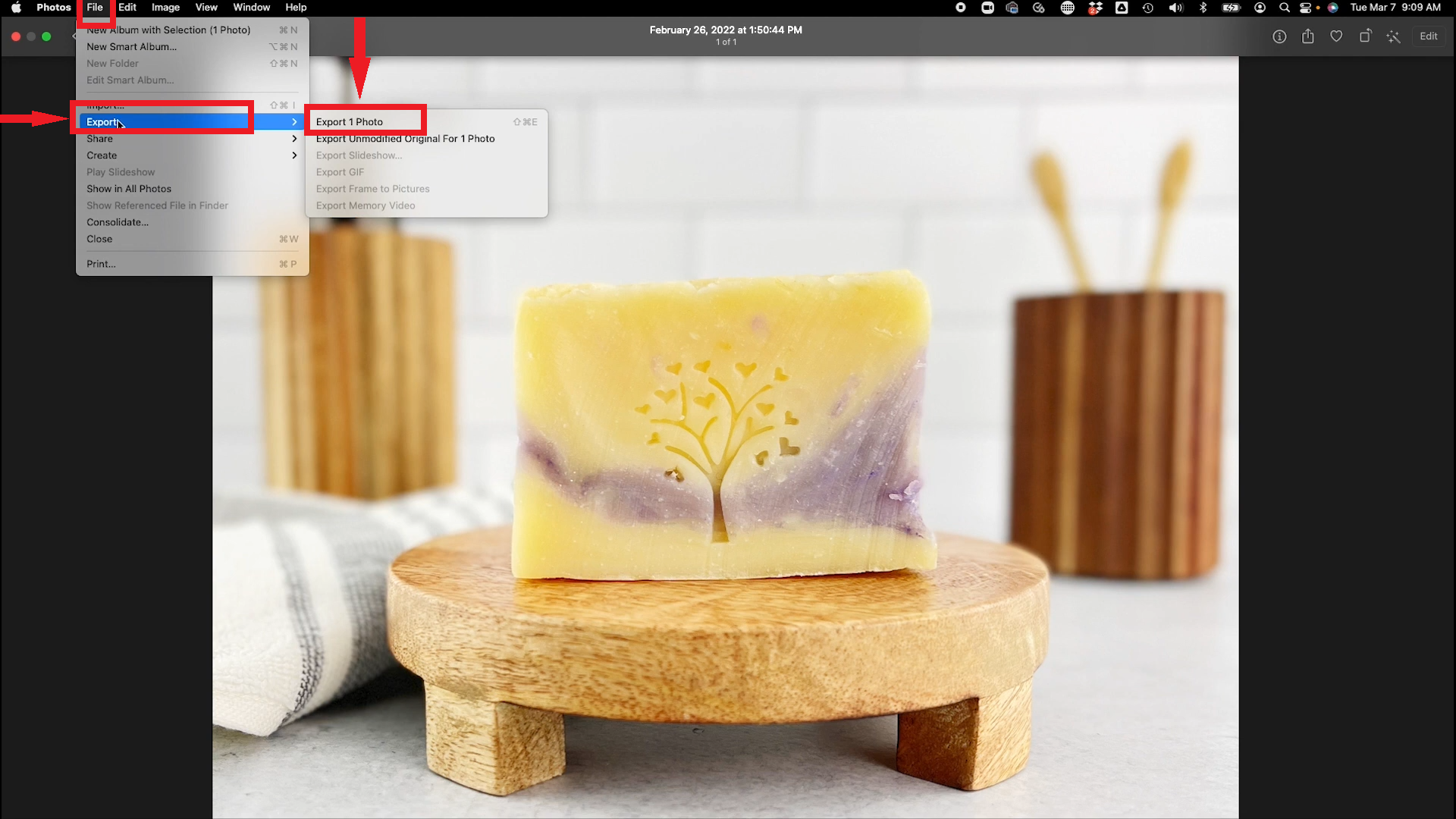Choose New Smart Album from the File menu

coord(131,46)
